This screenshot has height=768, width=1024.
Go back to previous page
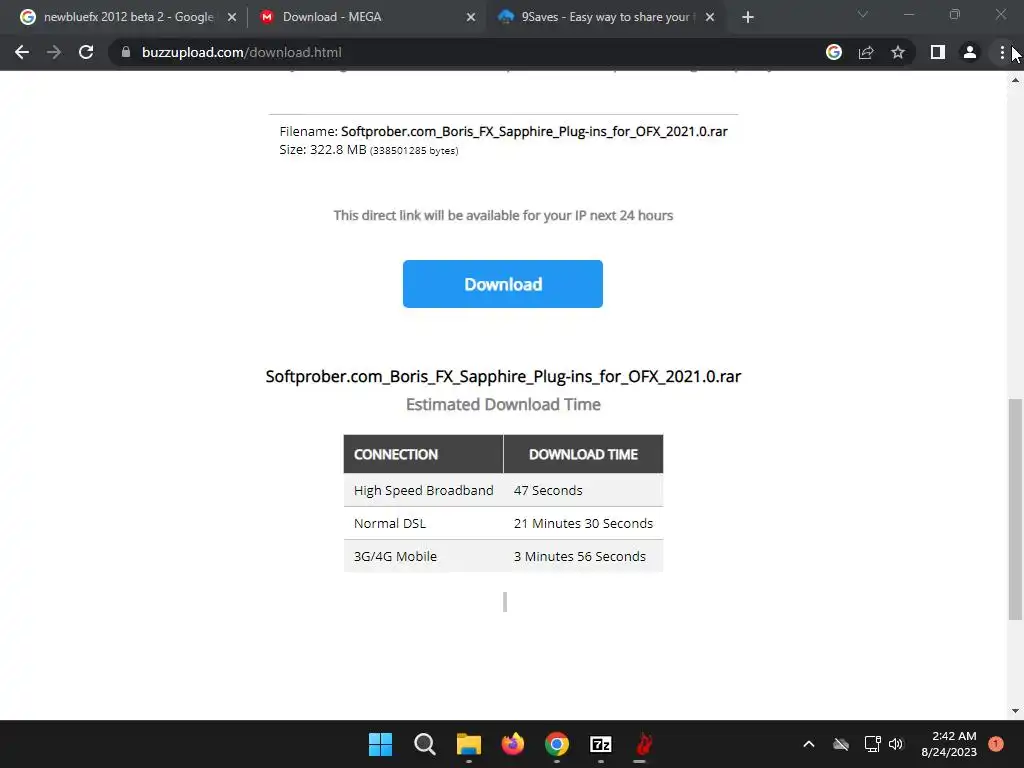tap(22, 52)
